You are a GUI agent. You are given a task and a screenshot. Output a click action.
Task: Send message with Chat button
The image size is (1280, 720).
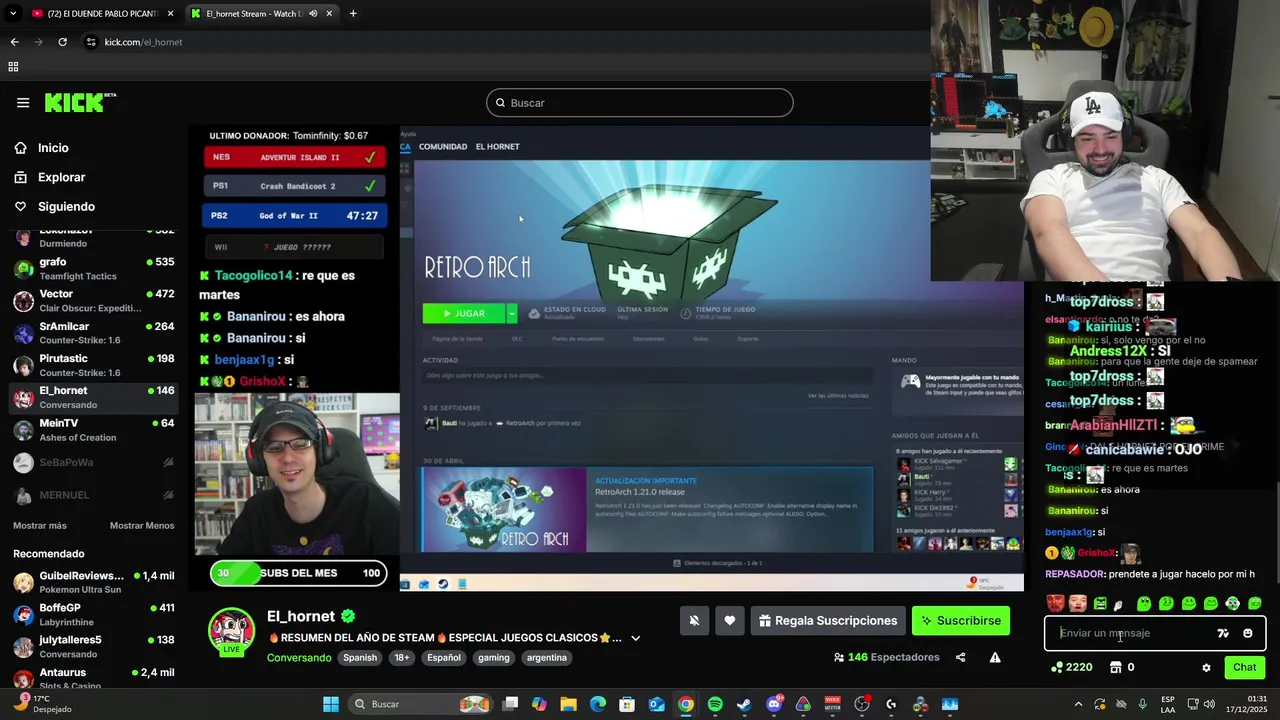click(1245, 668)
